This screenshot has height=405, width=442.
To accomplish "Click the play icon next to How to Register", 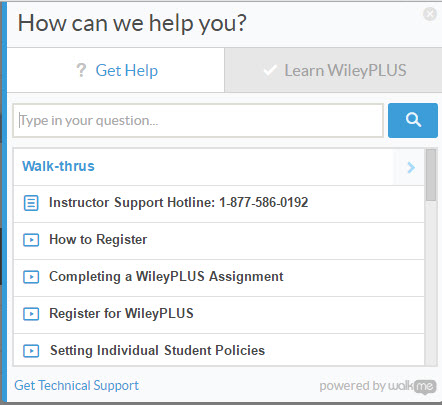I will coord(31,240).
